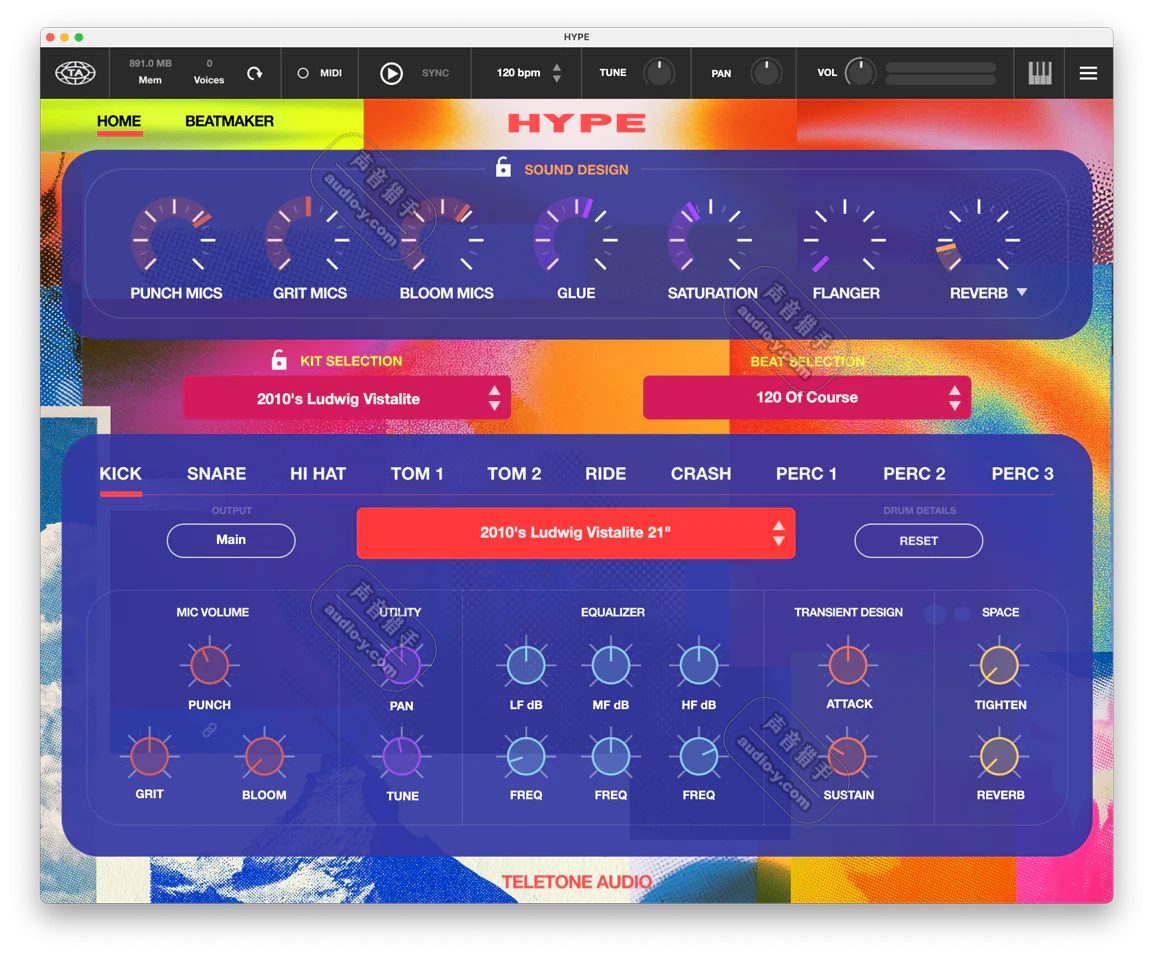Select the HI HAT tab
Image resolution: width=1153 pixels, height=956 pixels.
click(x=318, y=474)
